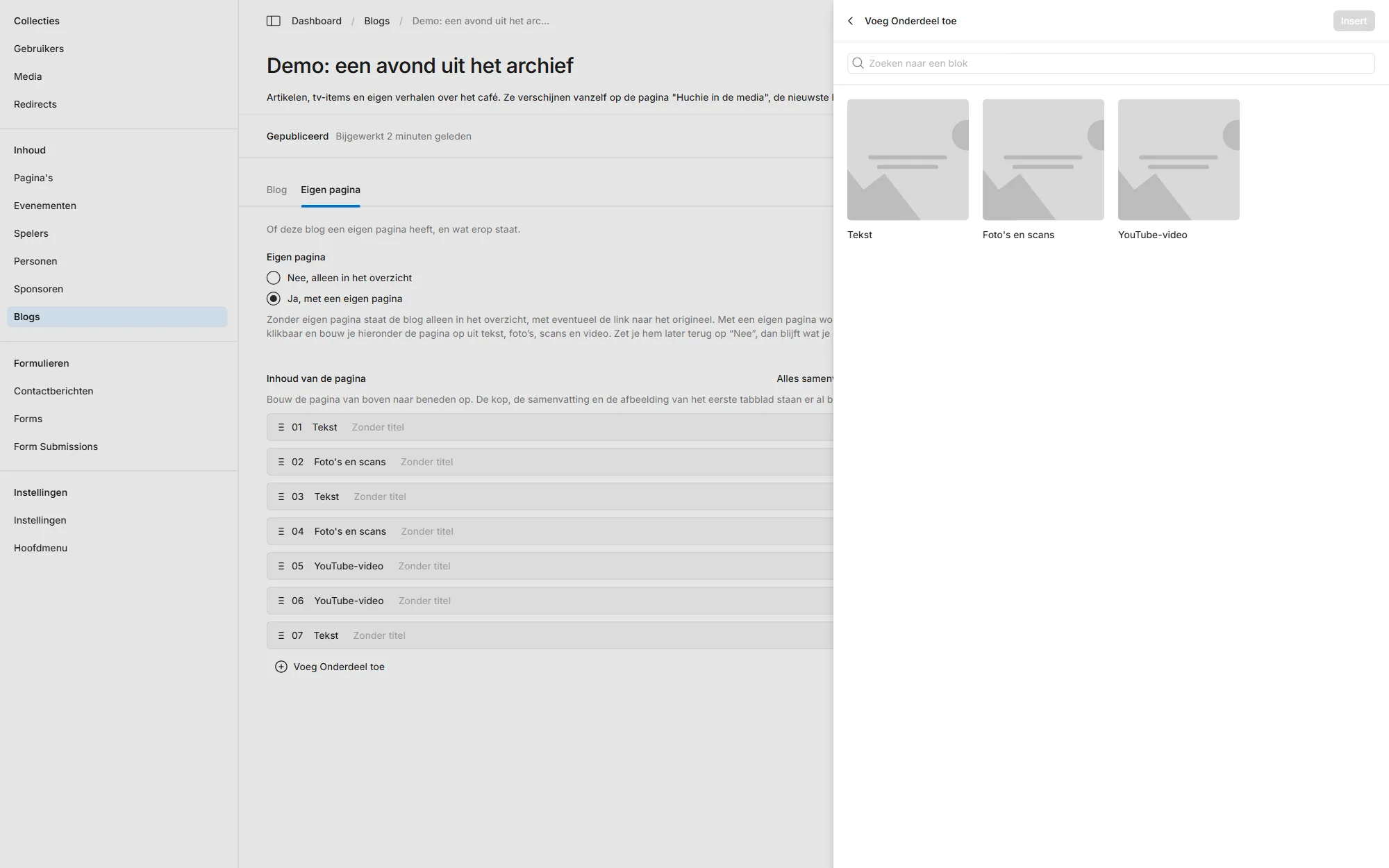Expand block row 05 YouTube-video

coord(550,566)
